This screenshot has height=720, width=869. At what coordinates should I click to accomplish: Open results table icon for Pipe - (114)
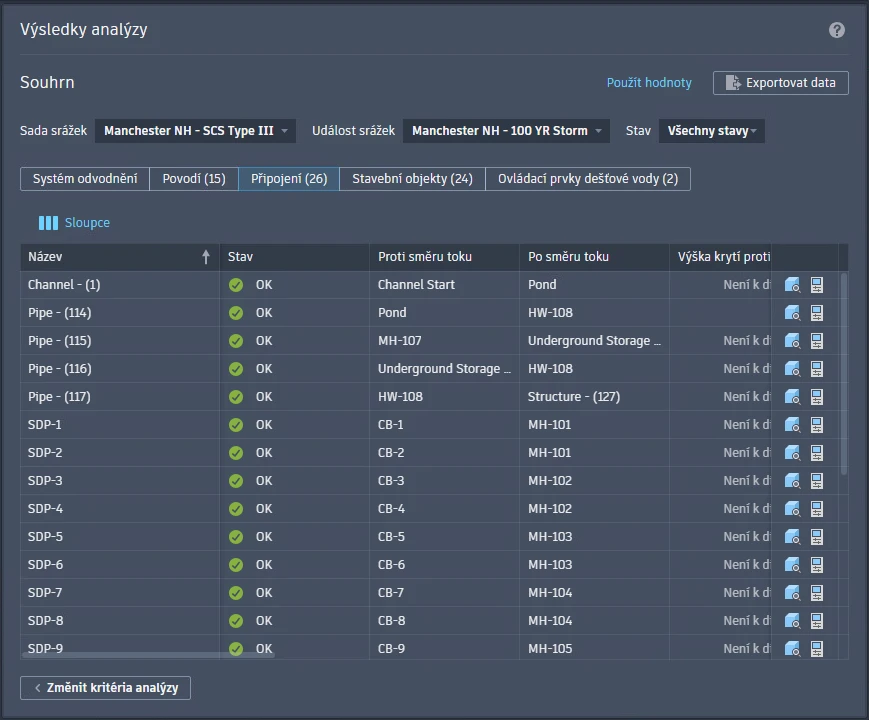point(816,313)
